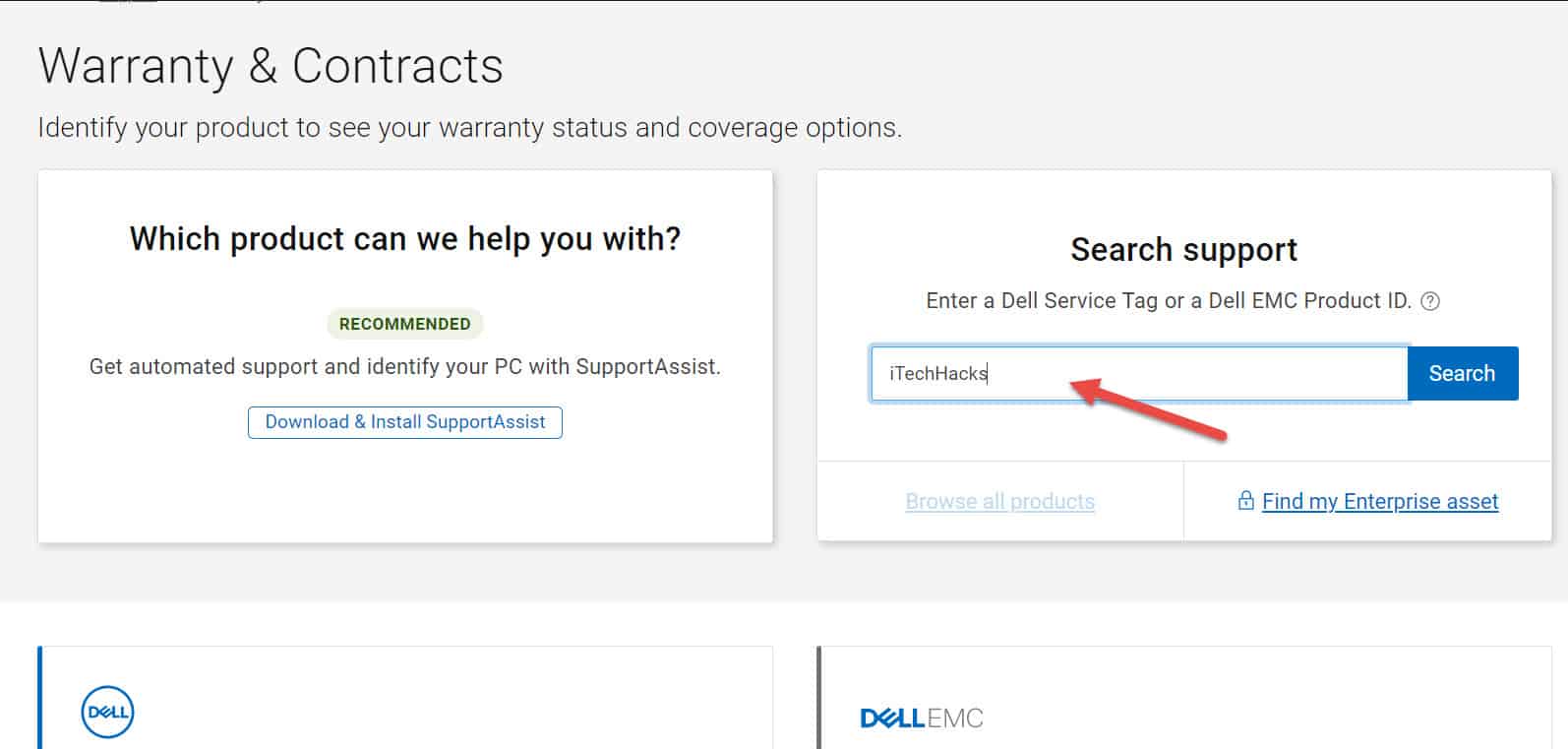
Task: Click the Warranty & Contracts page heading
Action: [x=271, y=66]
